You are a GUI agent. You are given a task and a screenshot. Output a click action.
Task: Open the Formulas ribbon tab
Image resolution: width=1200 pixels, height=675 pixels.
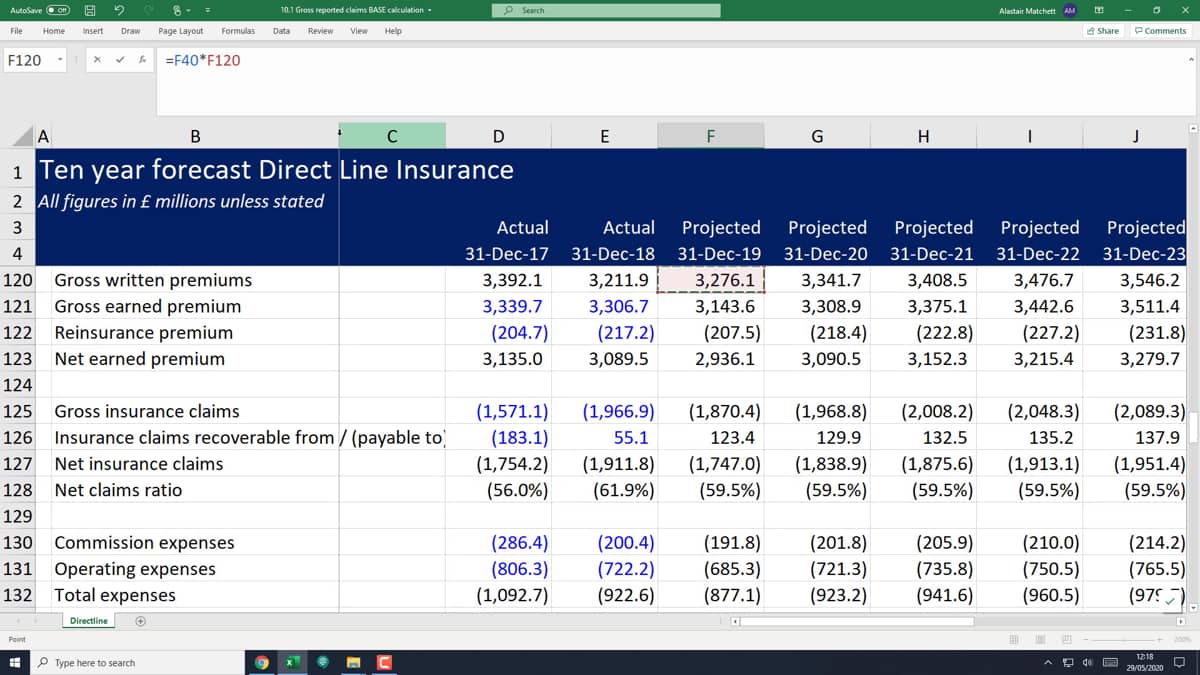pyautogui.click(x=238, y=31)
